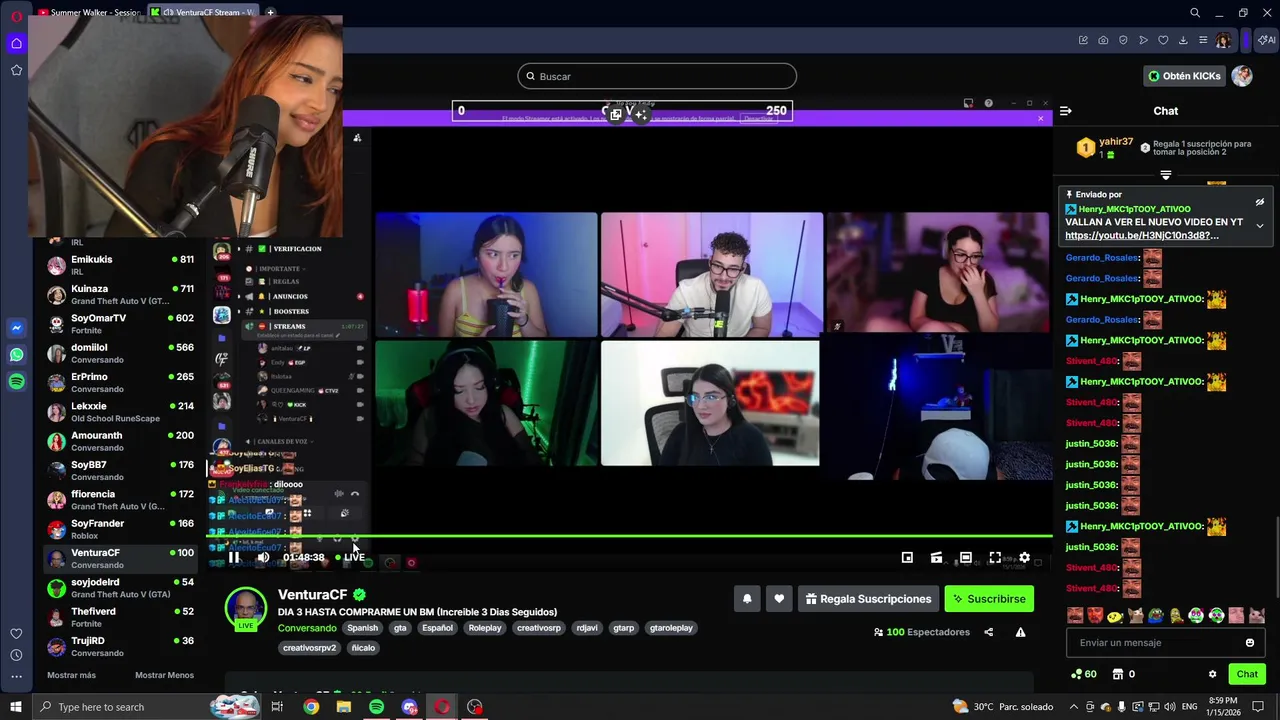This screenshot has width=1280, height=720.
Task: Open Opera sidebar Spotify icon
Action: tap(16, 382)
